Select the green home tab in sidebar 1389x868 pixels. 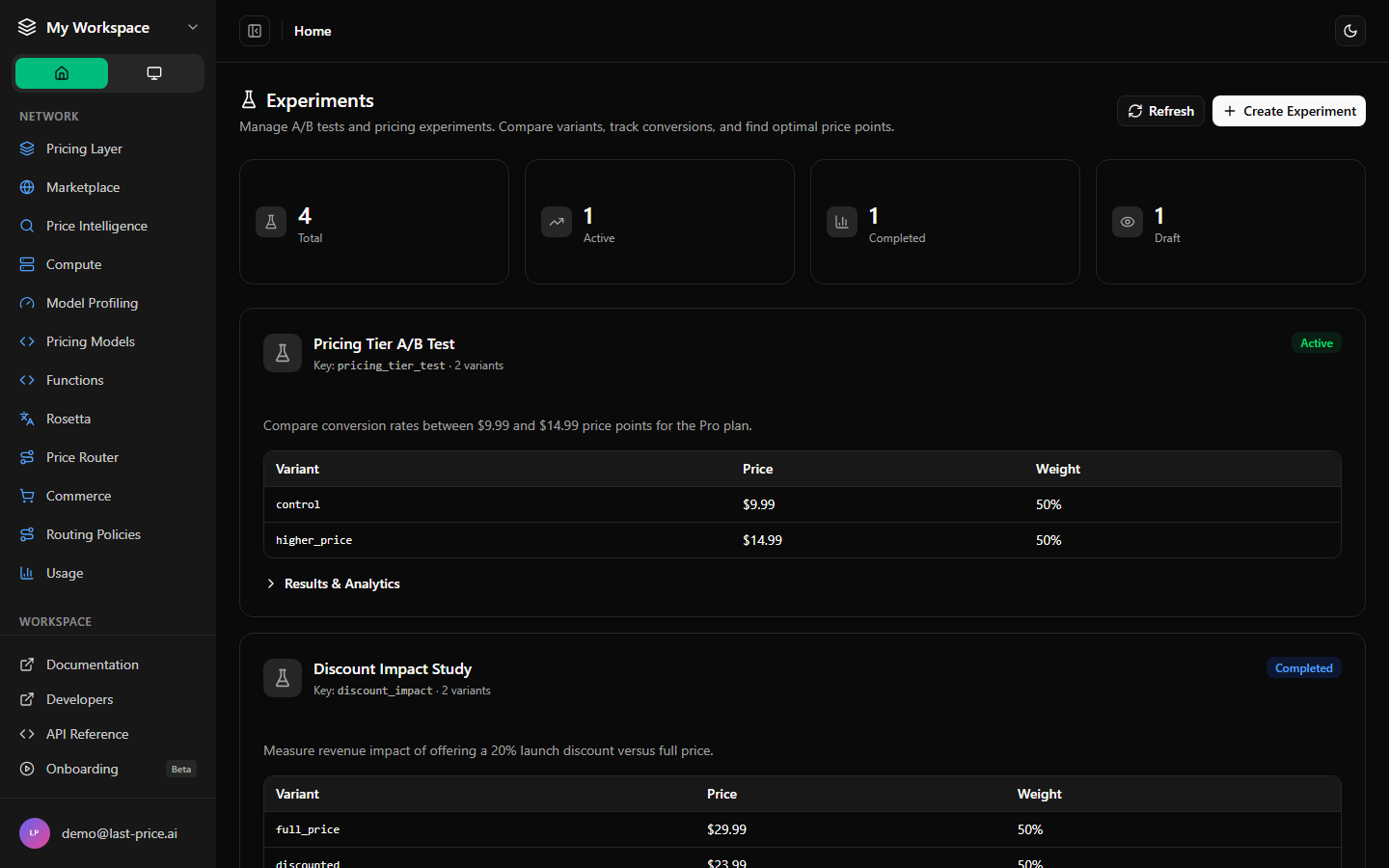(x=62, y=73)
